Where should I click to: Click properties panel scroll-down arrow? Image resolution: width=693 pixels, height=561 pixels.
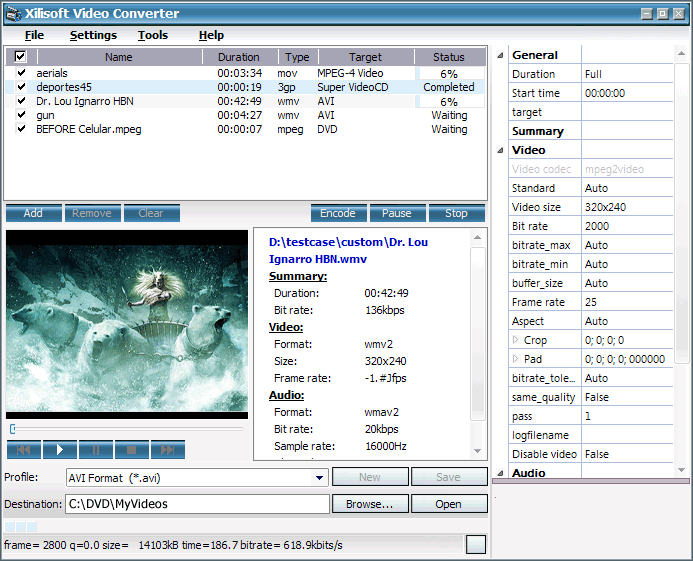coord(681,470)
